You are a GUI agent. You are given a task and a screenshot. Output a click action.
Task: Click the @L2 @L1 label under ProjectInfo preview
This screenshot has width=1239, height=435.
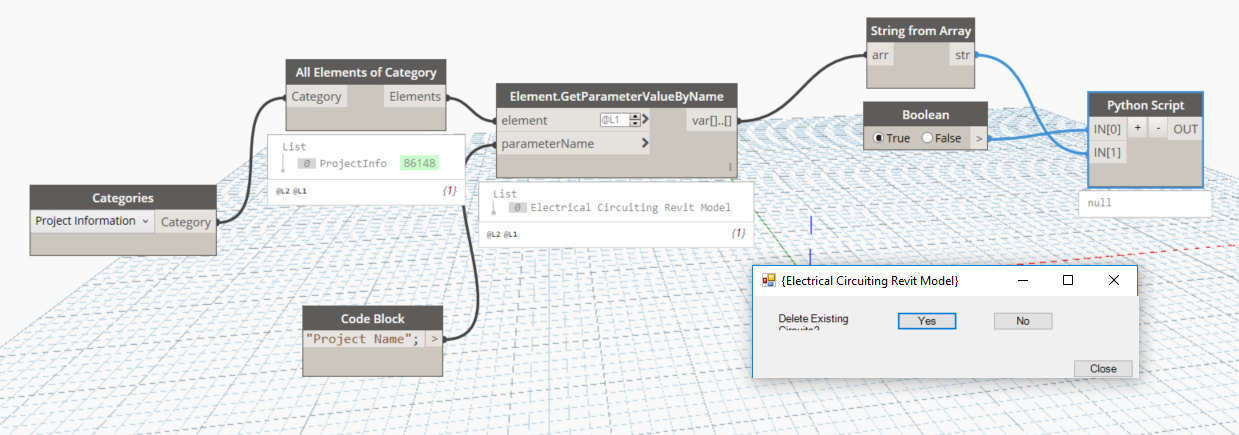[x=291, y=189]
